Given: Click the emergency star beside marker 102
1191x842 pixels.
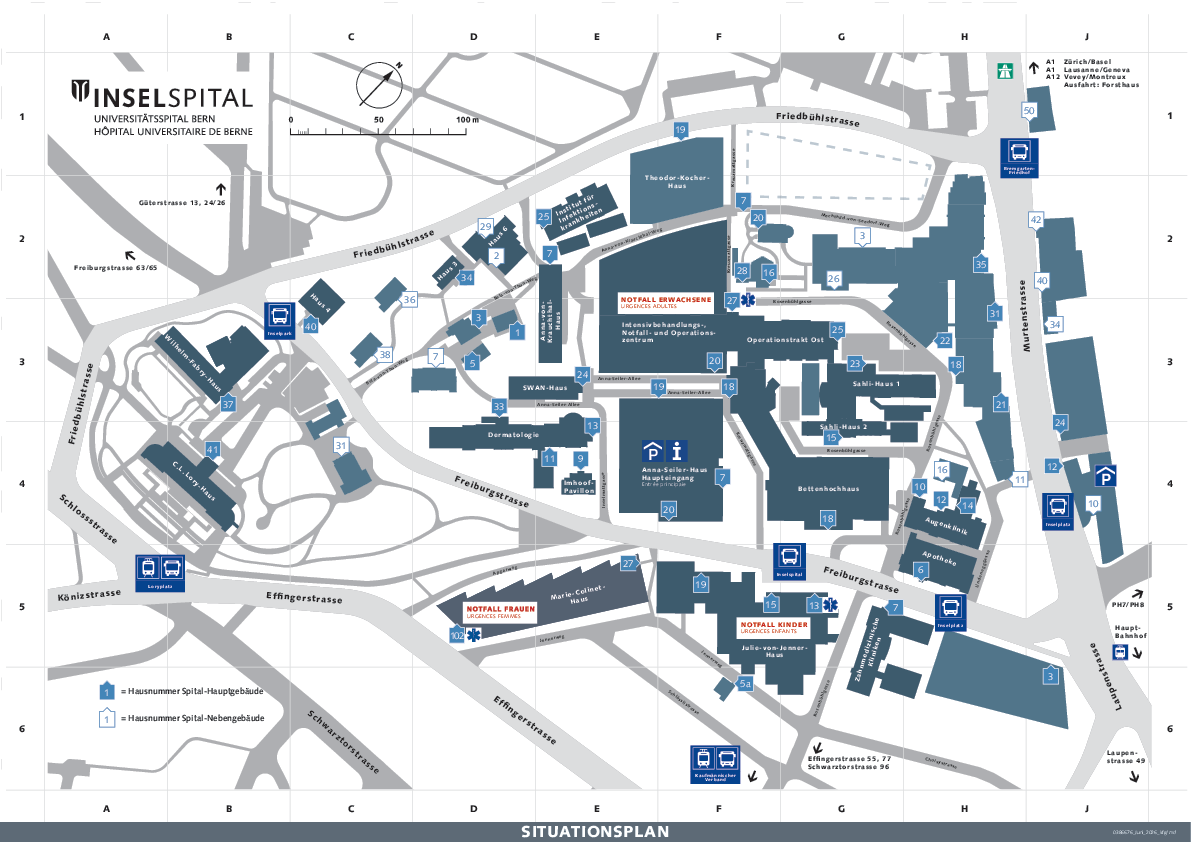Looking at the screenshot, I should (x=475, y=635).
